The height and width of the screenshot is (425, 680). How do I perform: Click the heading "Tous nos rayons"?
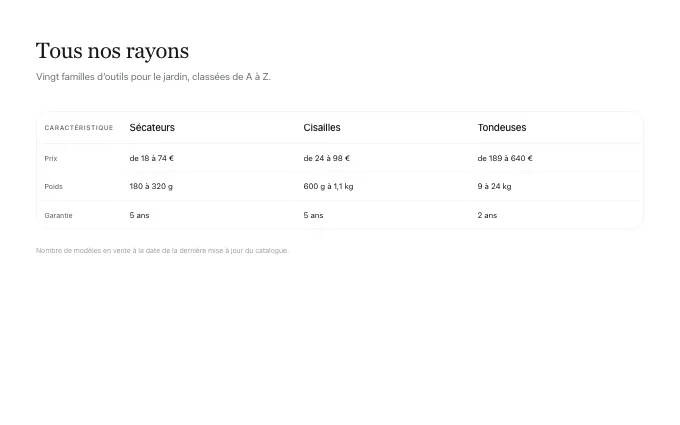(112, 51)
